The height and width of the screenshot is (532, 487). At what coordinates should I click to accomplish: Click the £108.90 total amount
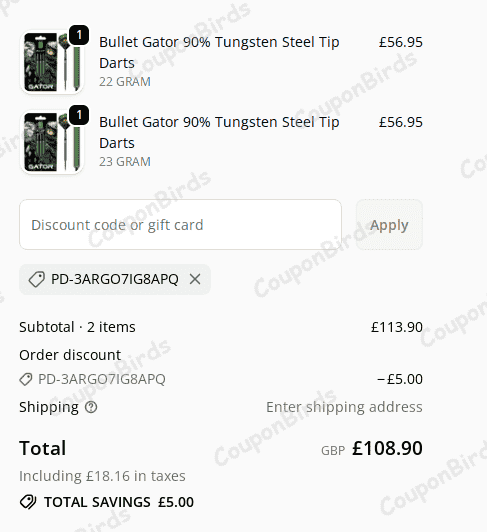click(x=387, y=448)
